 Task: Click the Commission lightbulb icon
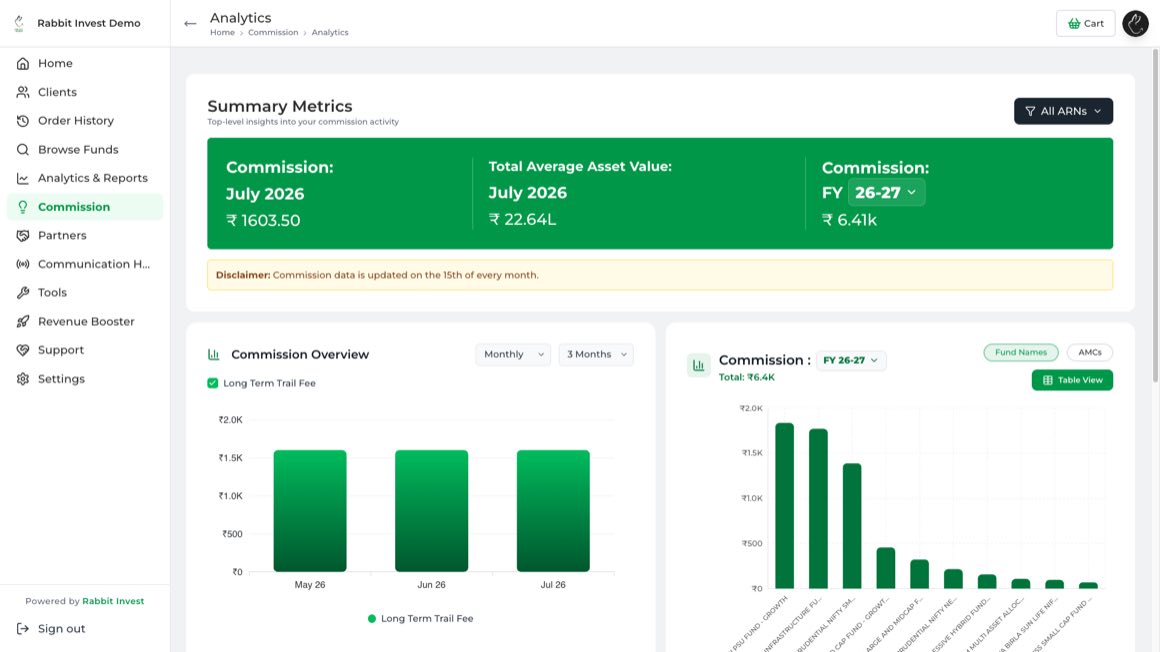[23, 207]
